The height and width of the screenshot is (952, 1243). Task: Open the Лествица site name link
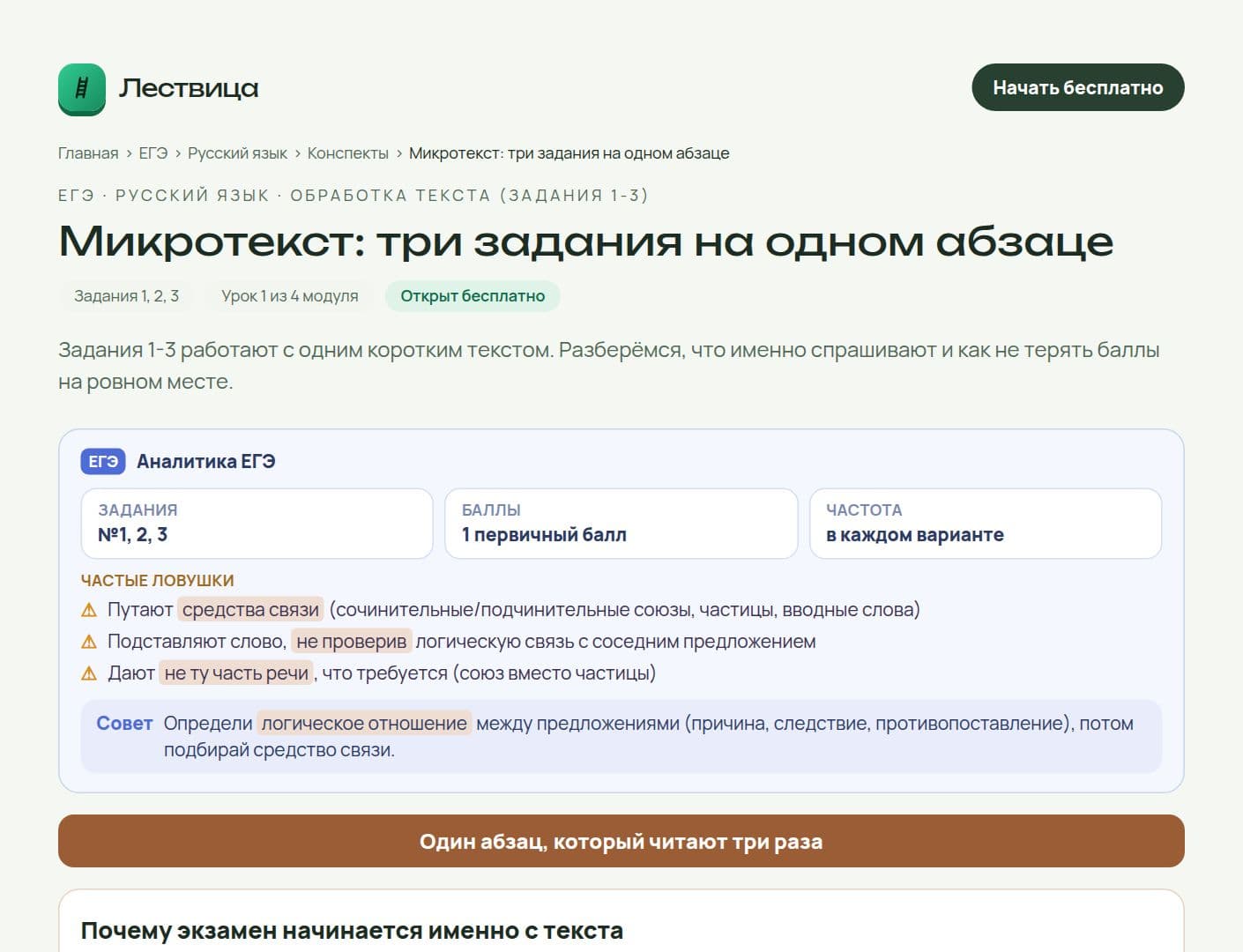pyautogui.click(x=189, y=88)
